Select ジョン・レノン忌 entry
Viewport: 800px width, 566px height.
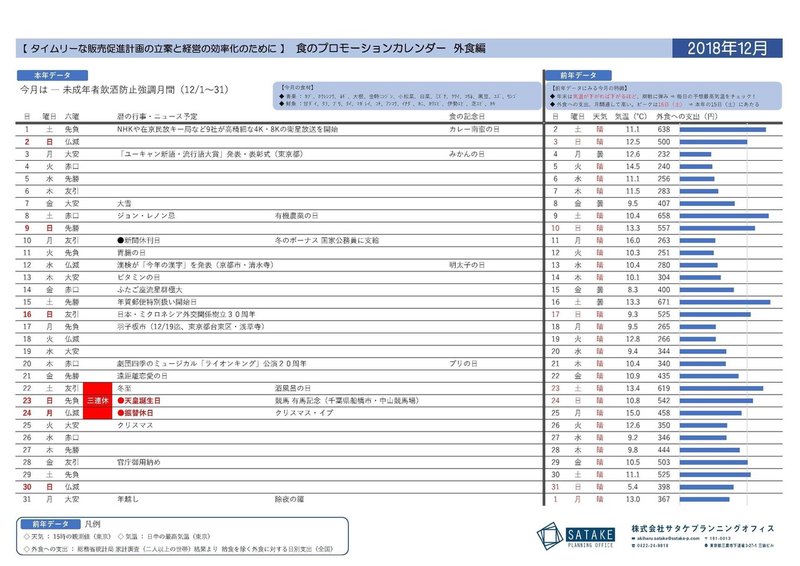[146, 215]
